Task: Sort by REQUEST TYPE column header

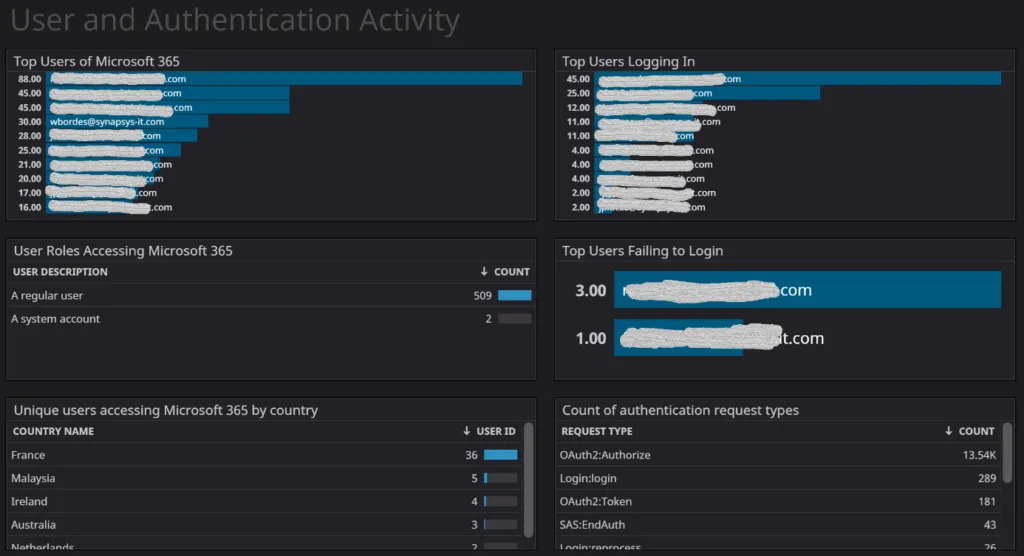Action: point(597,432)
